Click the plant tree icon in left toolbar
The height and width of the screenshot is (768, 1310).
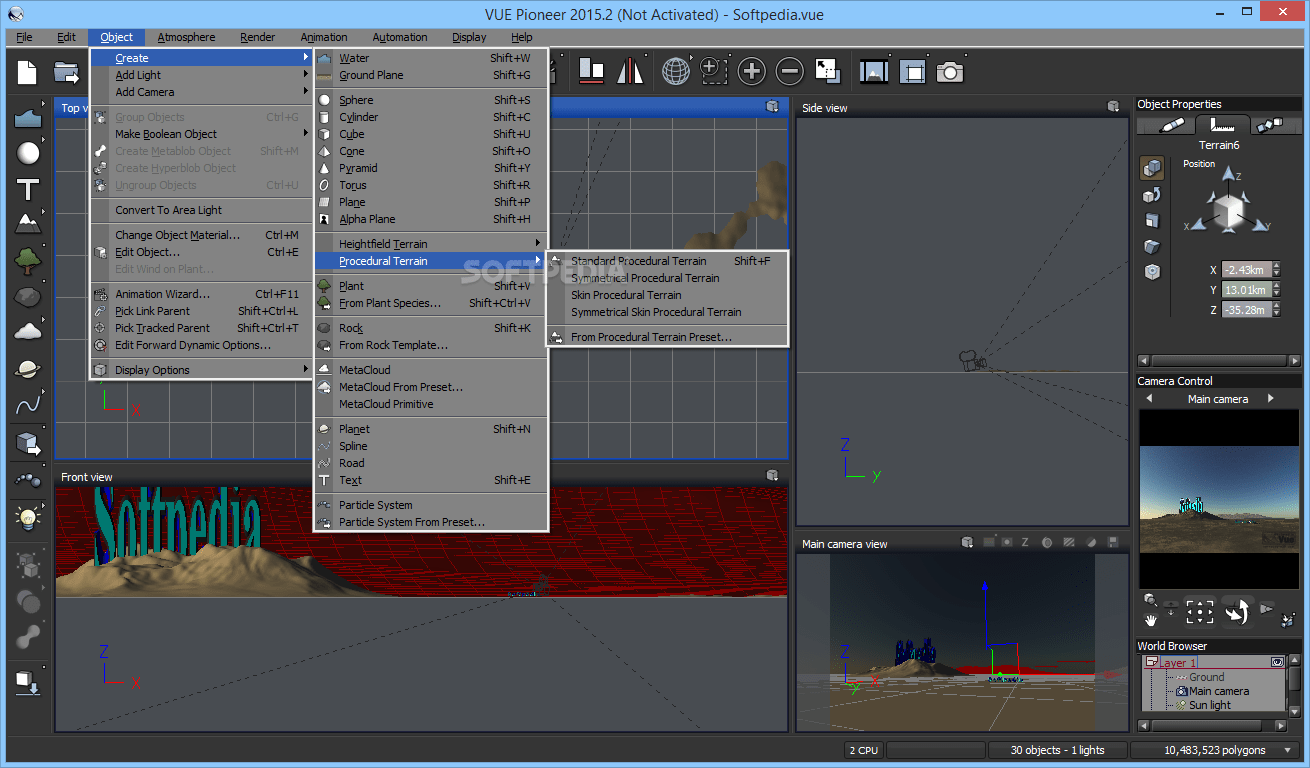(28, 261)
